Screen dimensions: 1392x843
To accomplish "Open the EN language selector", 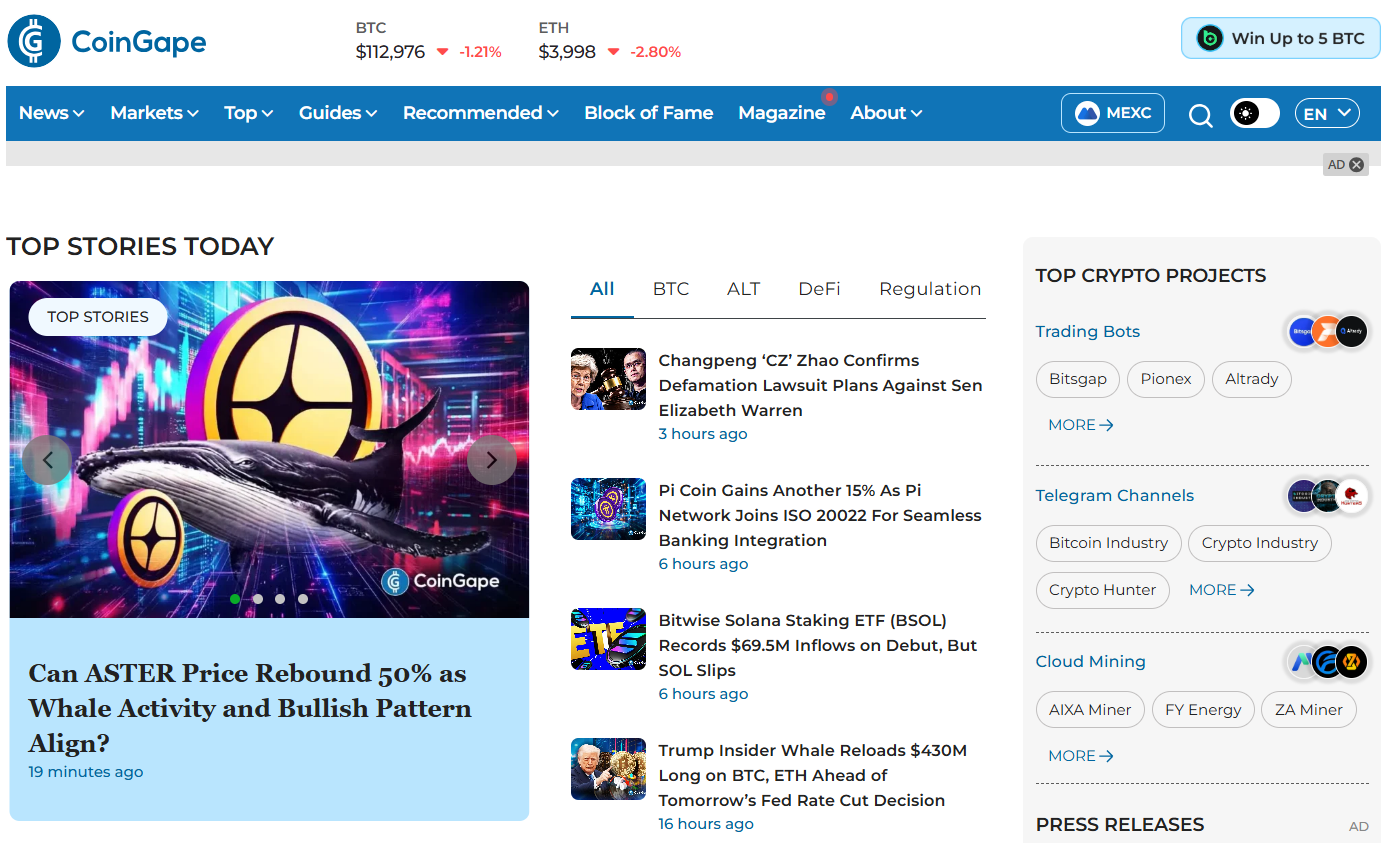I will pyautogui.click(x=1328, y=113).
